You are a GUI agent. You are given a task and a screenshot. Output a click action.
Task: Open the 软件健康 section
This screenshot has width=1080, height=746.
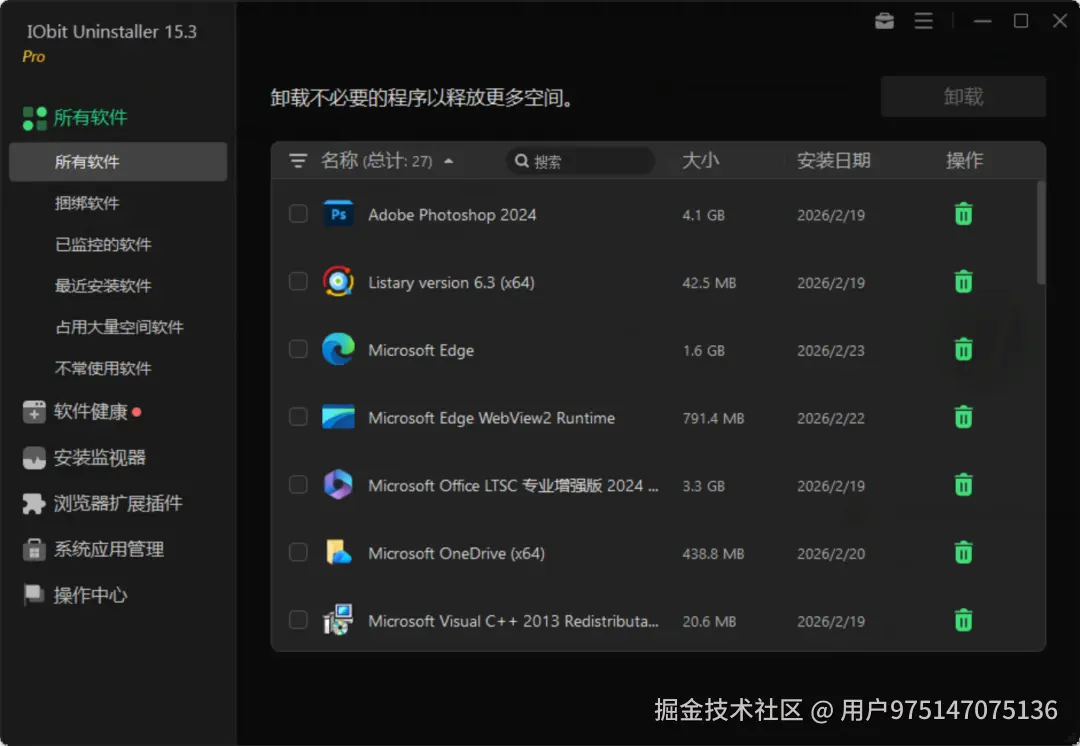click(x=90, y=412)
